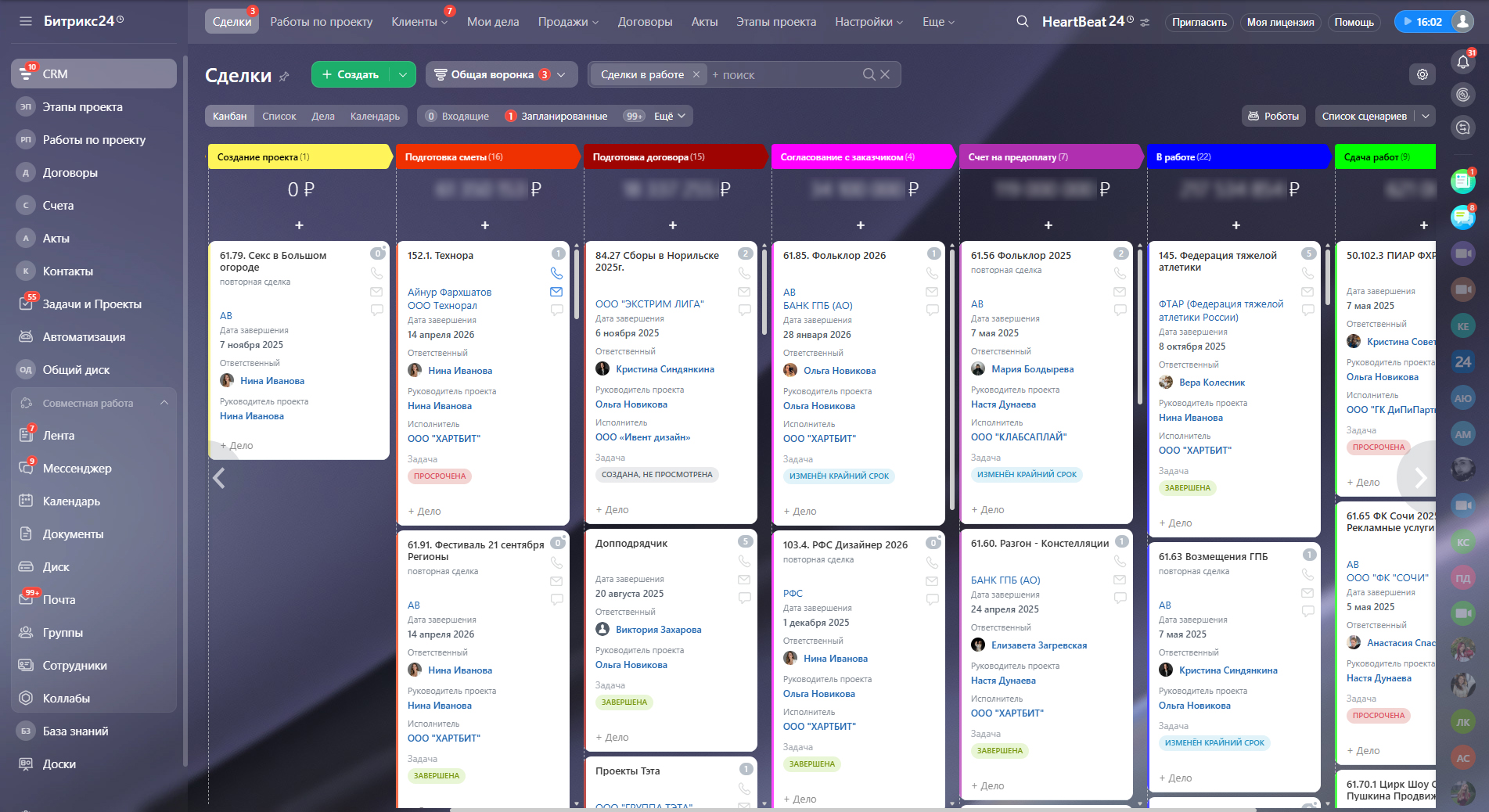Open Документы via its sidebar icon
The width and height of the screenshot is (1489, 812).
[x=26, y=534]
